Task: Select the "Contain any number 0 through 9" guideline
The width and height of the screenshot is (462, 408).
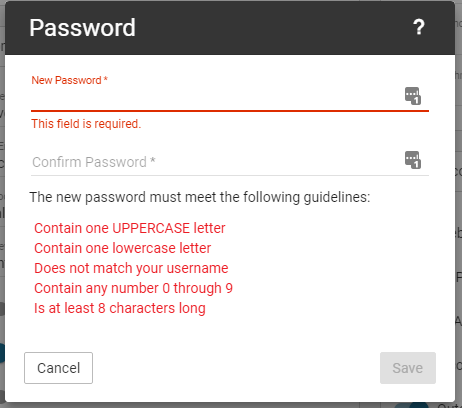Action: coord(133,288)
